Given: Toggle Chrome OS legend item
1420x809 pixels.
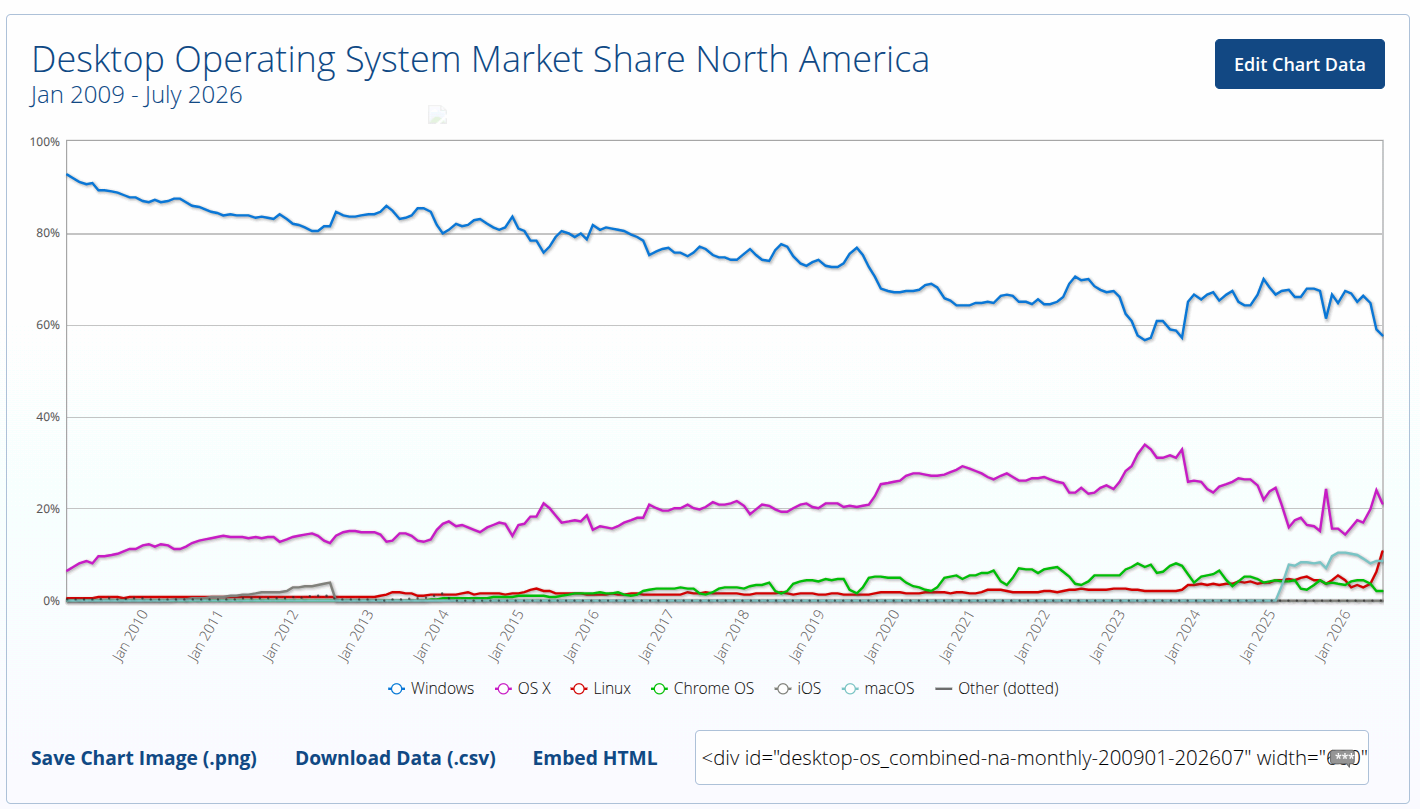Looking at the screenshot, I should point(702,688).
